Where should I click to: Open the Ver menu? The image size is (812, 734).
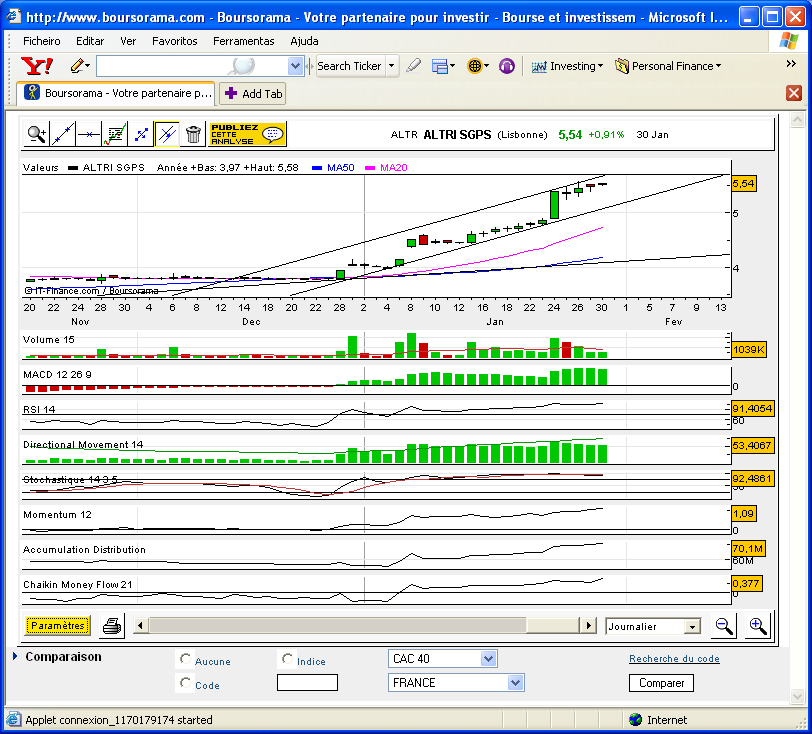(x=128, y=41)
